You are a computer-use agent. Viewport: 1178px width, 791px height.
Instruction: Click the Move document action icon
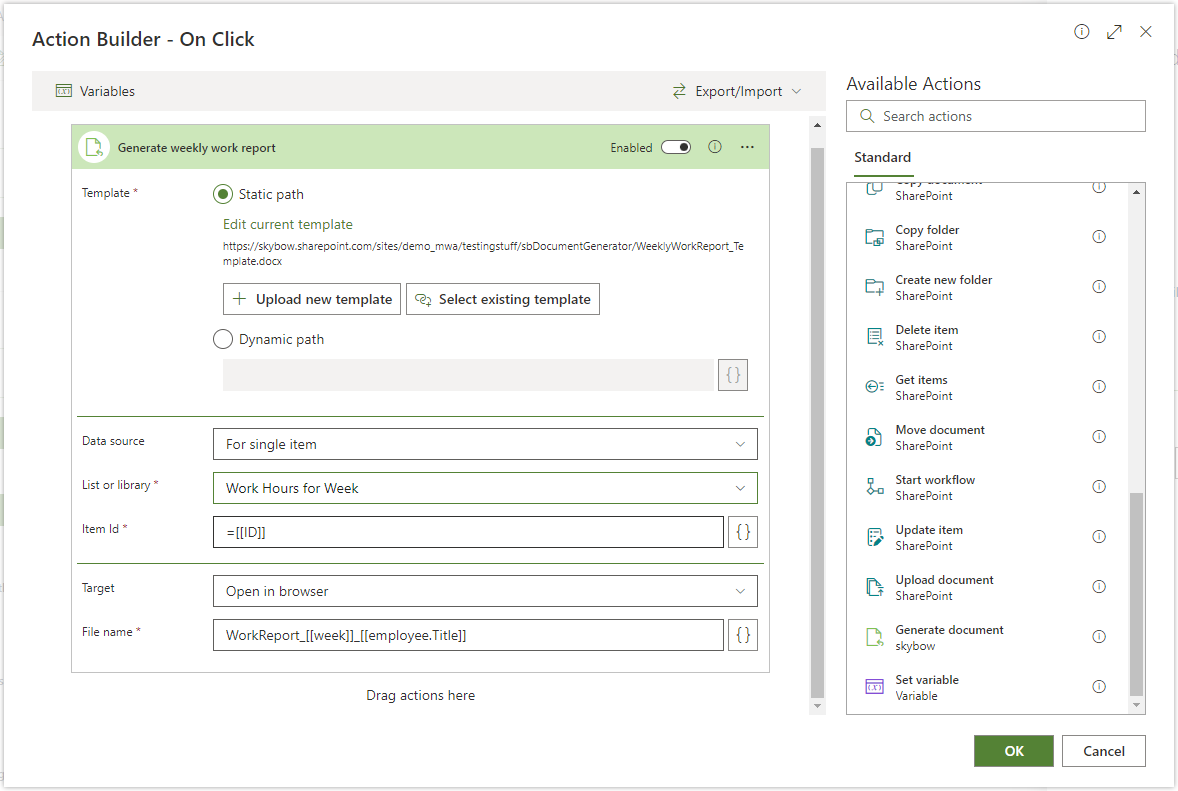click(874, 437)
